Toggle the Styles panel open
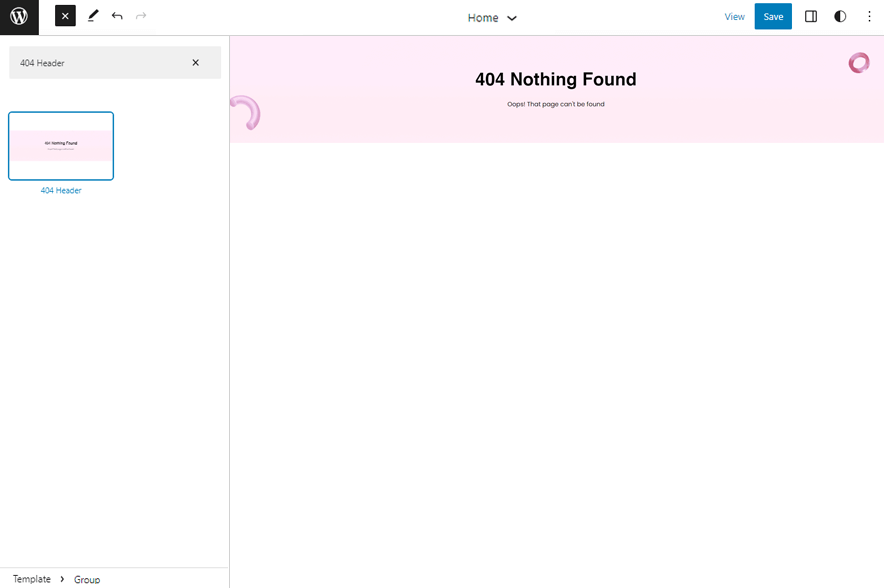 tap(840, 16)
